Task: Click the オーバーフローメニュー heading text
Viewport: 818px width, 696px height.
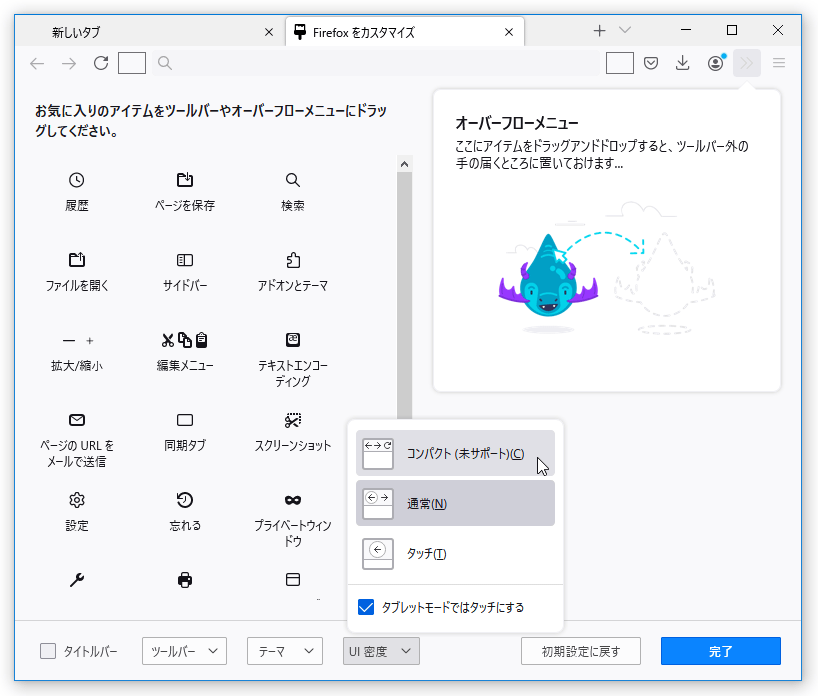Action: [x=516, y=123]
